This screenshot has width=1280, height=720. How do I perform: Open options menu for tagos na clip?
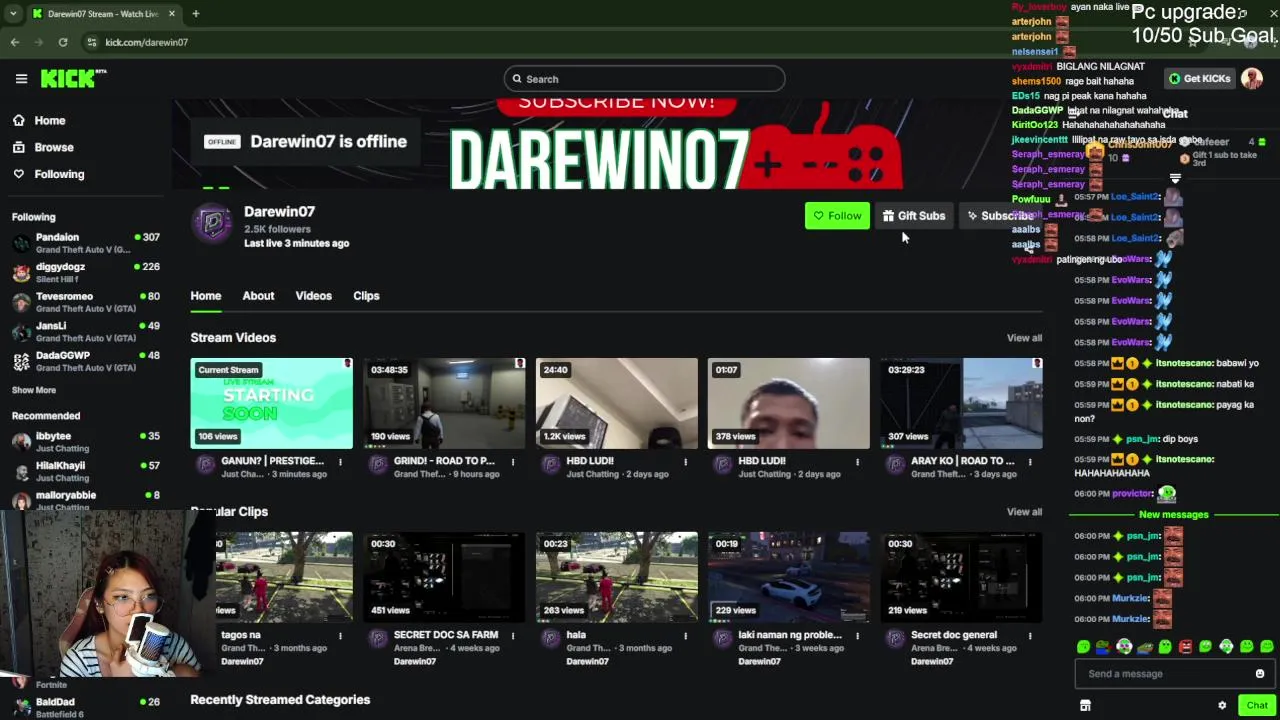[x=340, y=636]
